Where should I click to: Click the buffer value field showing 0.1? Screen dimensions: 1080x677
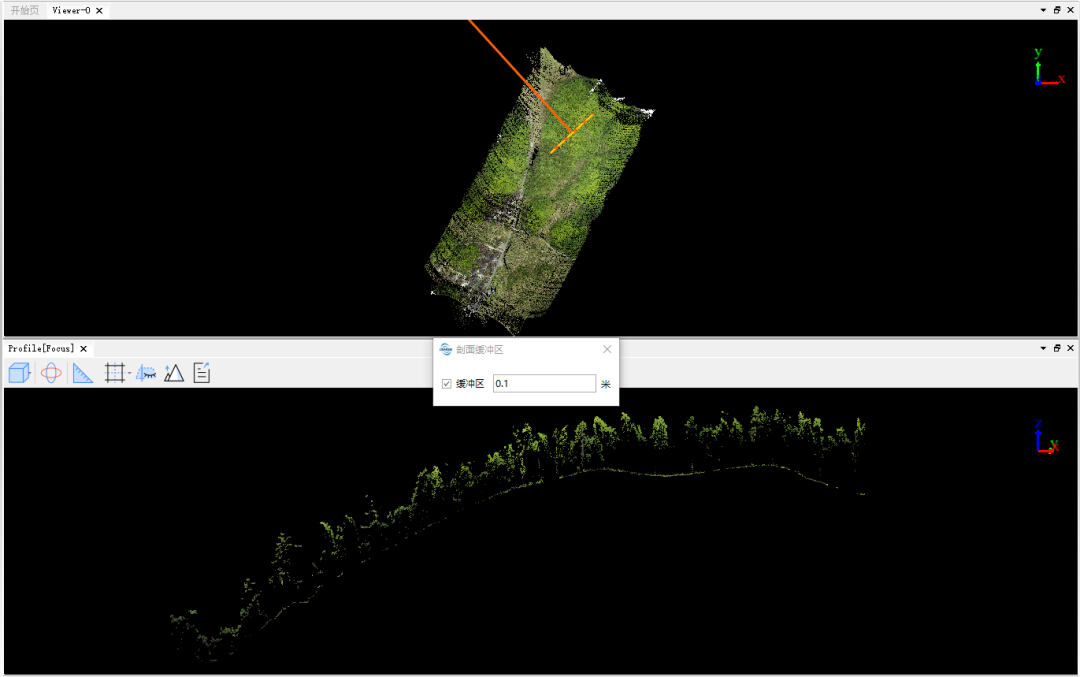tap(544, 384)
